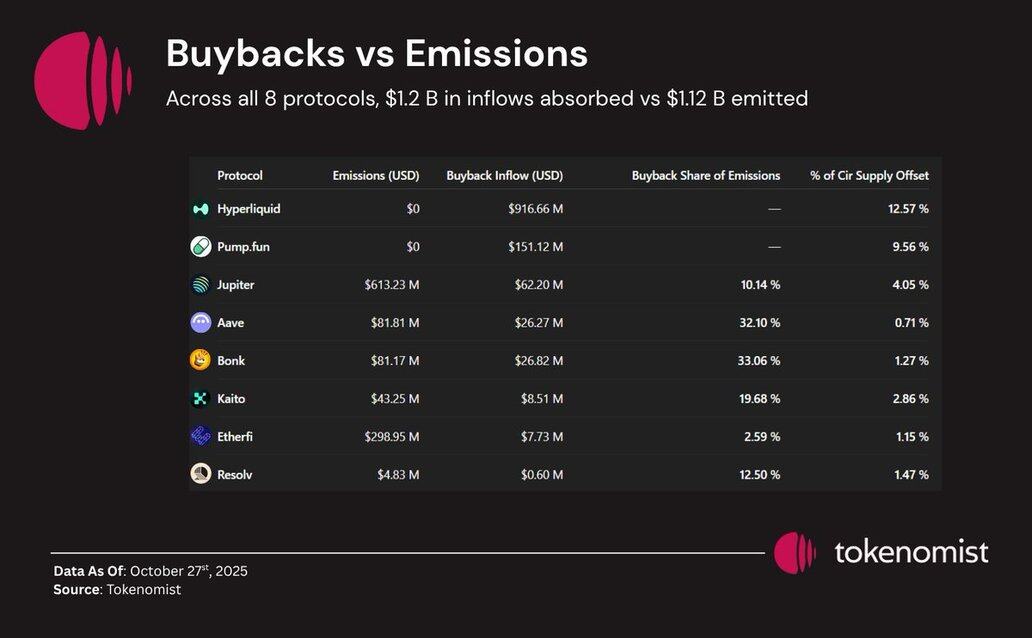
Task: Open the Jupiter protocol name link
Action: tap(235, 285)
